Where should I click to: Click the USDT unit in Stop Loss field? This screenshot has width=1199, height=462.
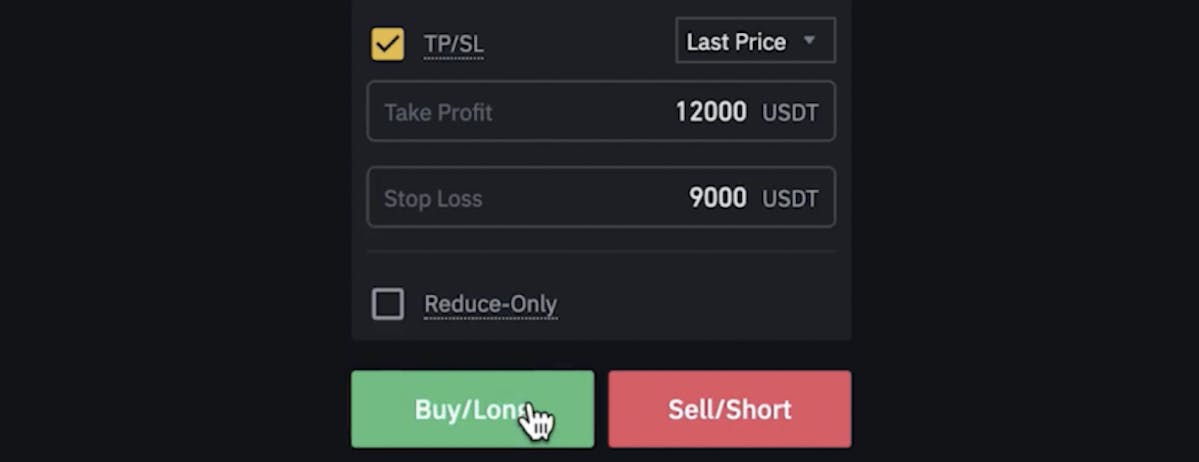790,200
